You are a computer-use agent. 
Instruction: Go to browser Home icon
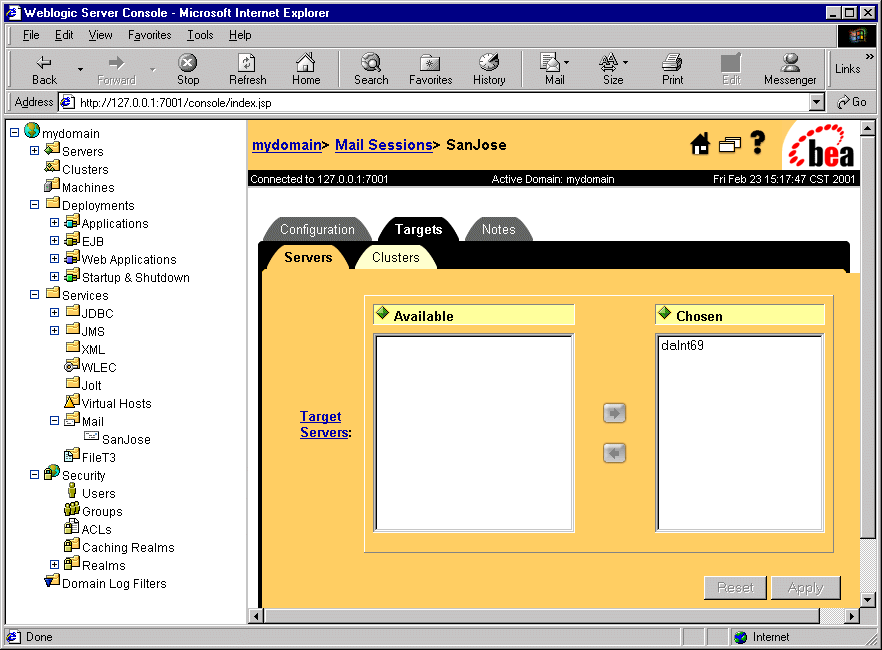[306, 70]
